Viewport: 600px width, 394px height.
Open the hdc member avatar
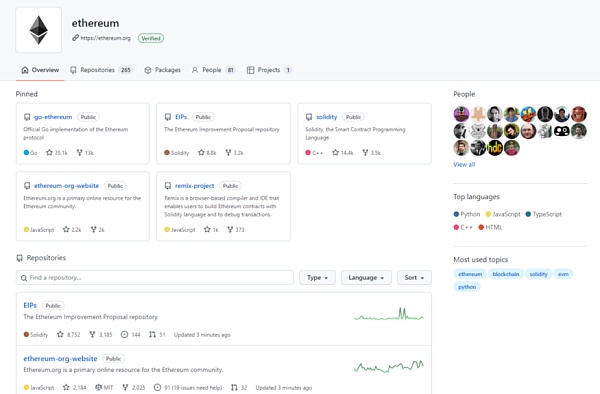[495, 148]
